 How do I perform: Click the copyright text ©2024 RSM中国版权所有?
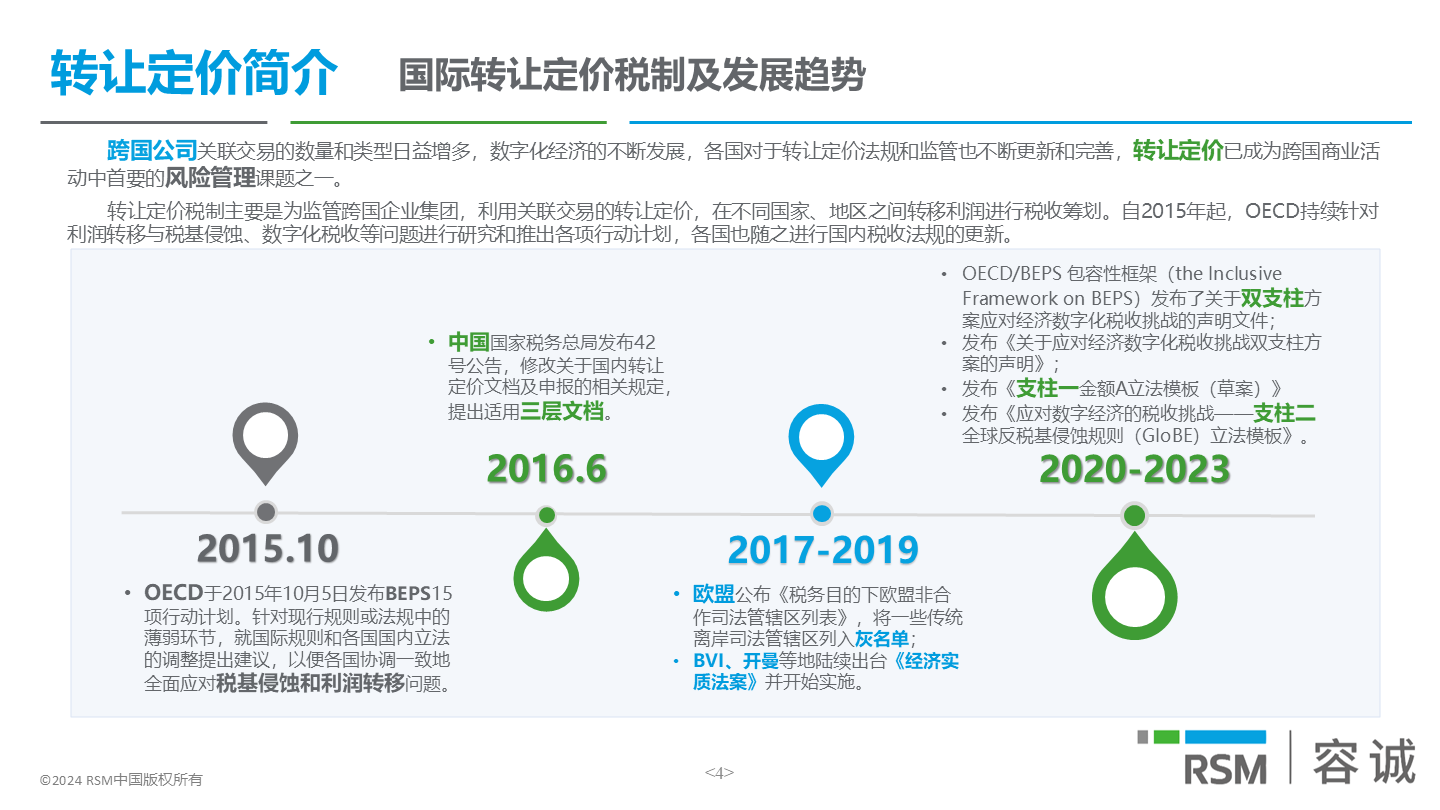(x=121, y=780)
